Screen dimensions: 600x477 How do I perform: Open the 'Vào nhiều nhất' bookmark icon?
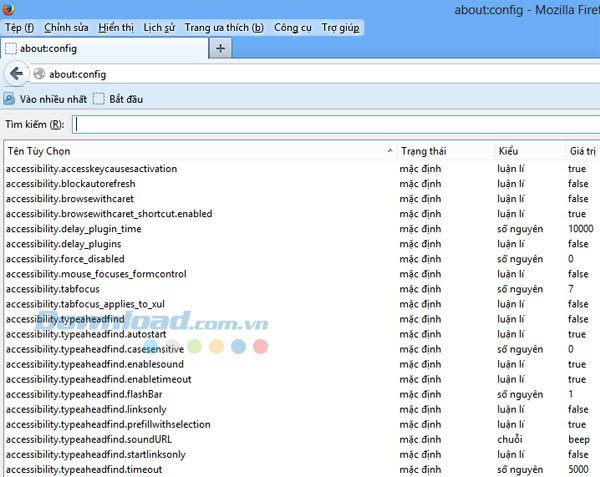click(x=9, y=99)
